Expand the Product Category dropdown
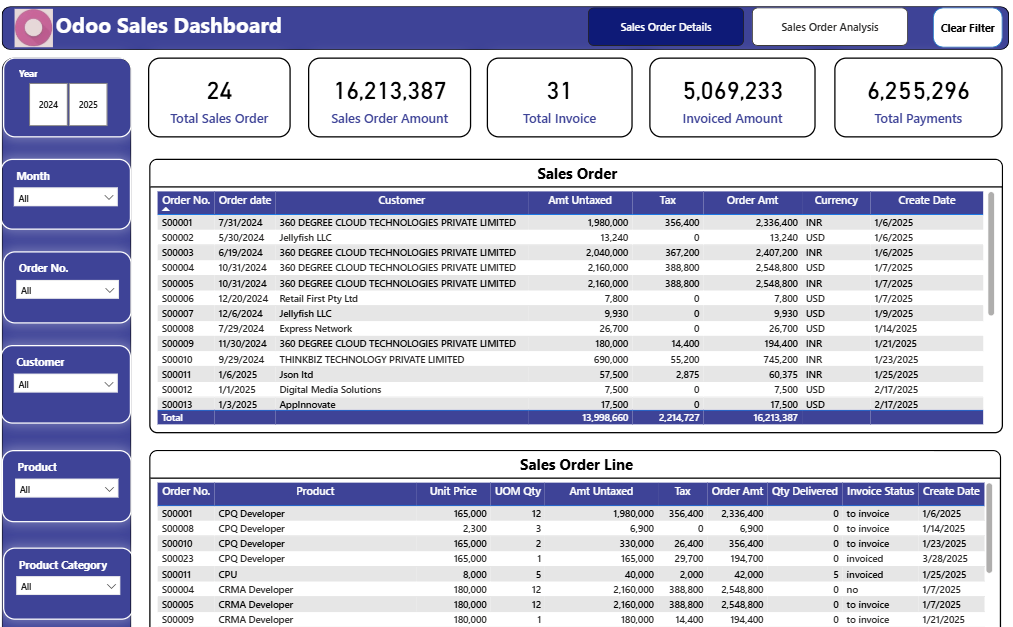 pyautogui.click(x=68, y=586)
